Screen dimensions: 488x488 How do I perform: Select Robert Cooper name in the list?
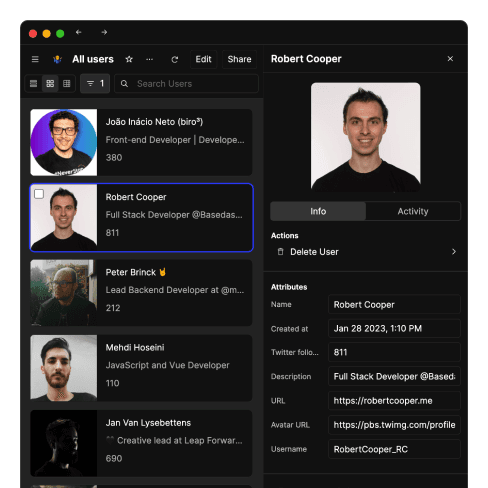point(136,197)
